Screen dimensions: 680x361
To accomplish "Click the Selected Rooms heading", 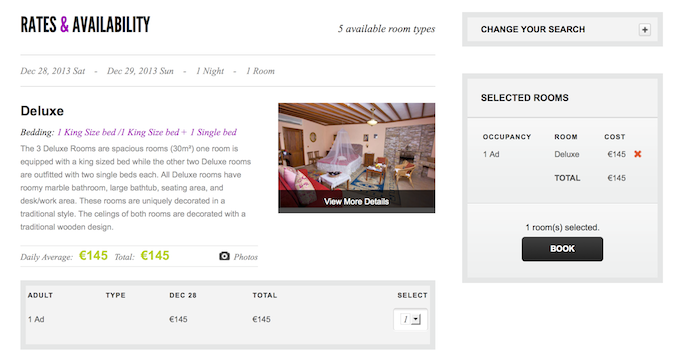I will tap(524, 98).
